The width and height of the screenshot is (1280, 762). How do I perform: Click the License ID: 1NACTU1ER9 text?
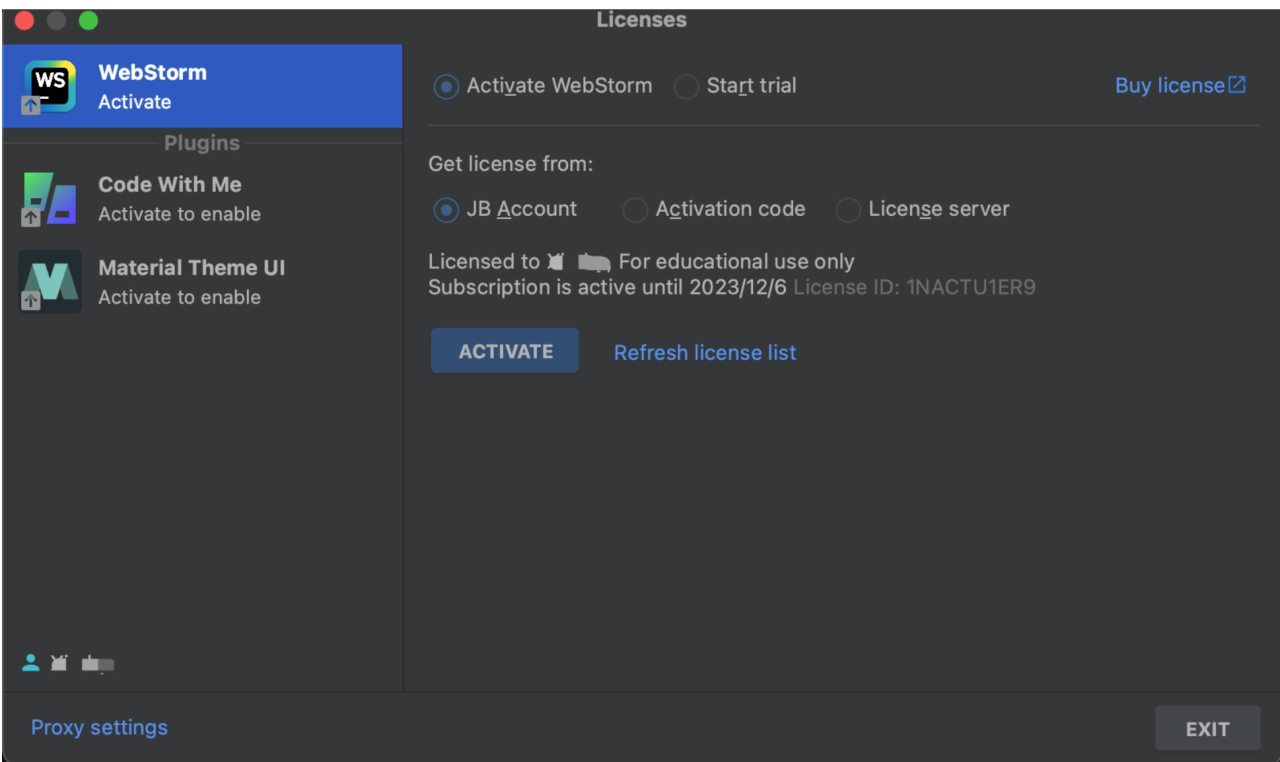pyautogui.click(x=915, y=288)
